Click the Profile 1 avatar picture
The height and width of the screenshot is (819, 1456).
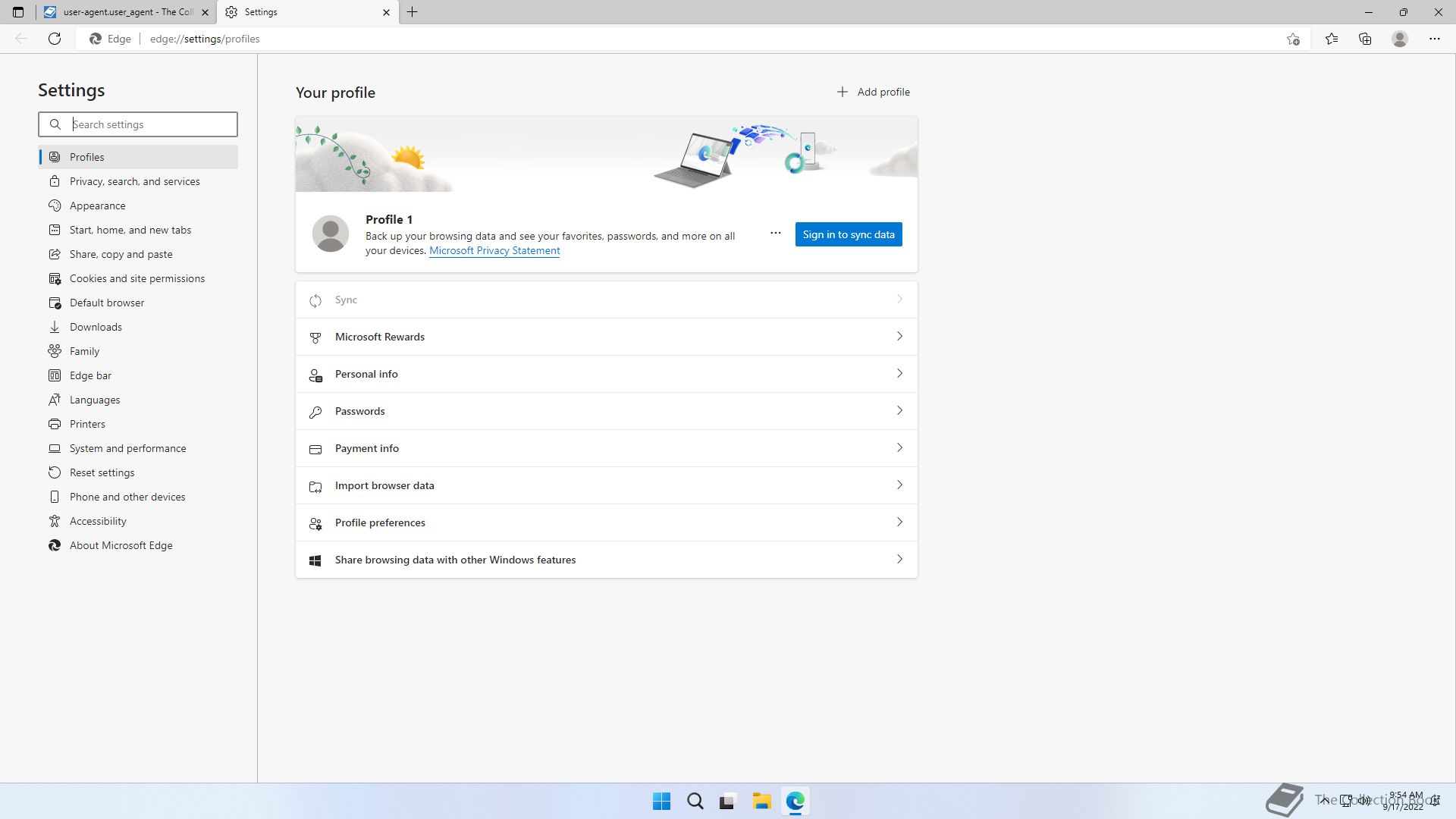click(331, 234)
